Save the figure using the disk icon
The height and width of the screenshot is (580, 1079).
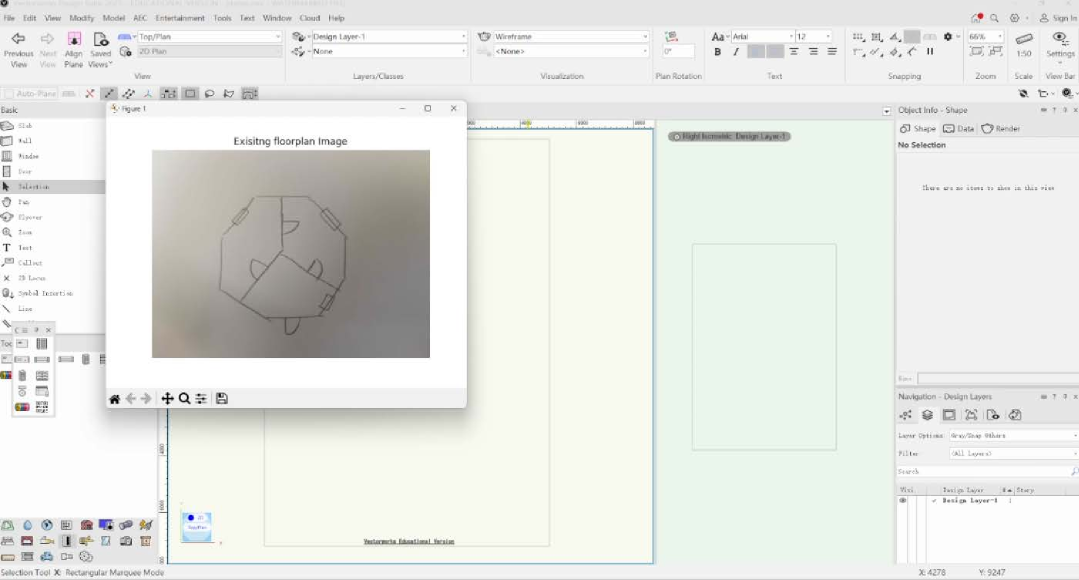pyautogui.click(x=222, y=399)
